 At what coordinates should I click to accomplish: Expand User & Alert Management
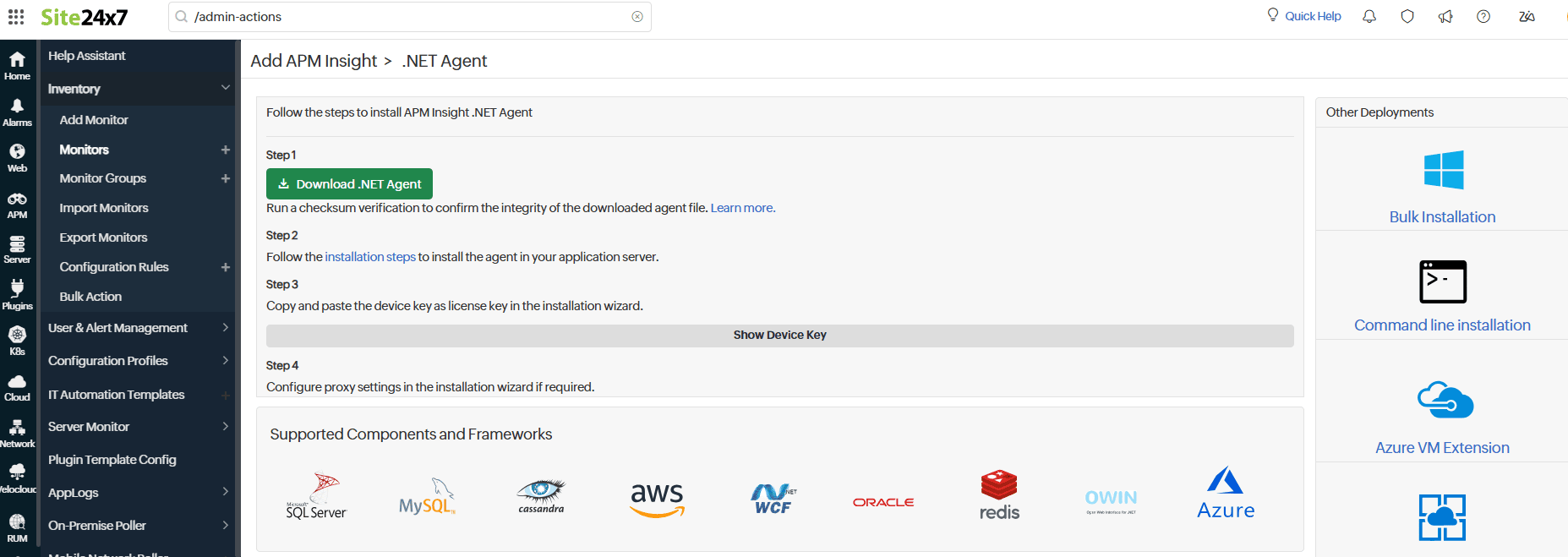pos(226,328)
